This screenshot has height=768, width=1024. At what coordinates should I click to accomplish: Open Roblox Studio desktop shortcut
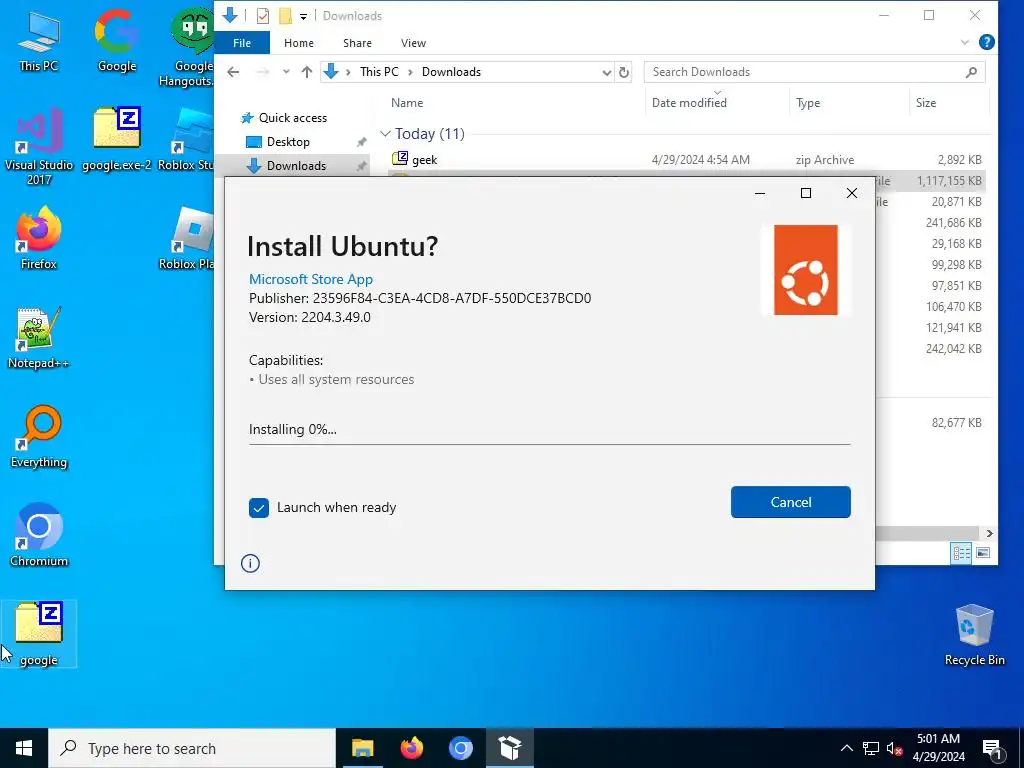189,139
